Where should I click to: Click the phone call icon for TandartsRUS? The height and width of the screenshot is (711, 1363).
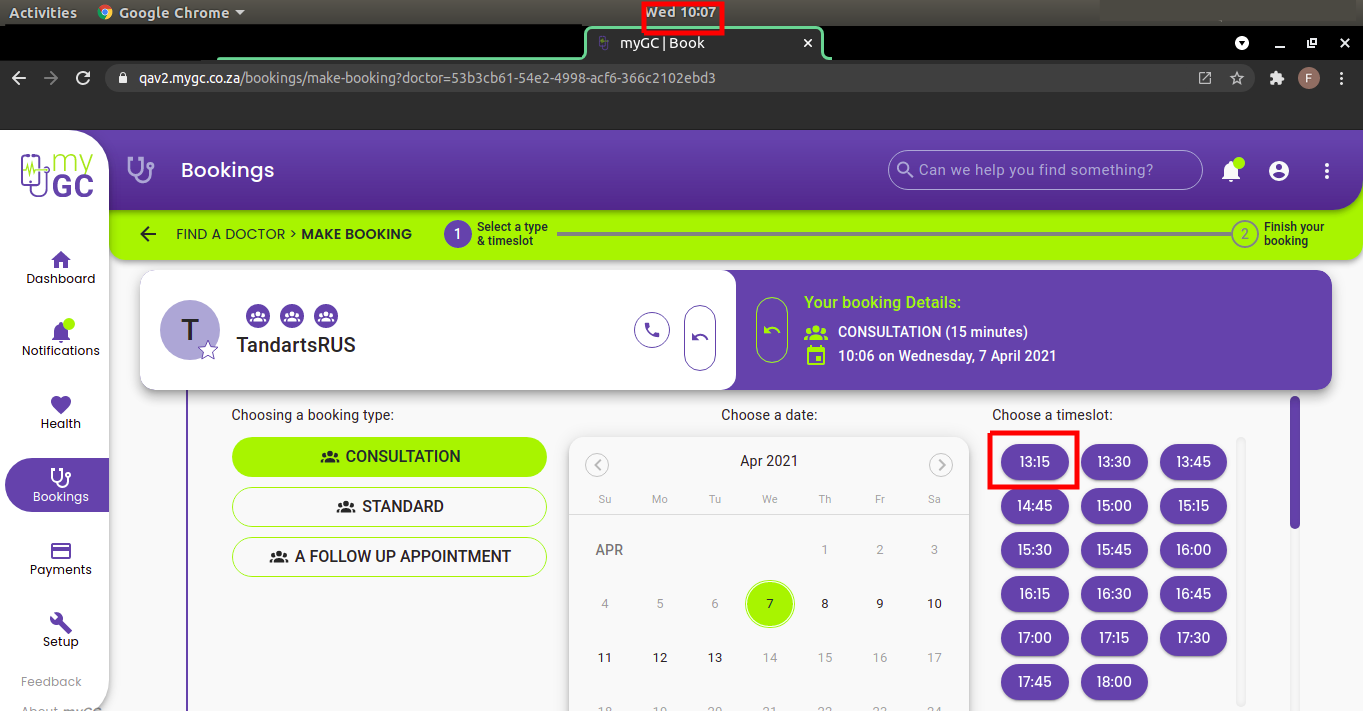pyautogui.click(x=652, y=330)
